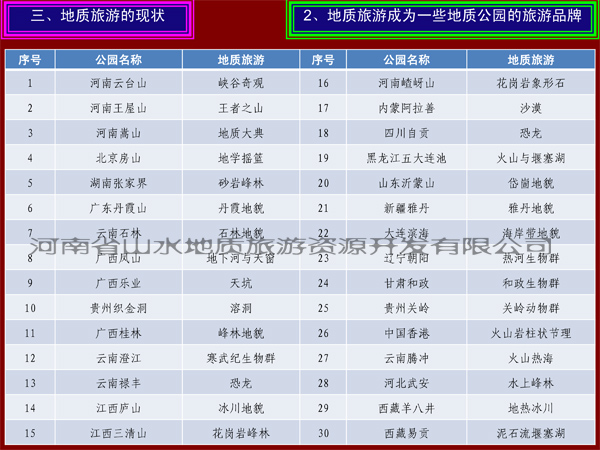
Task: Click the cell '火山热海'
Action: [530, 358]
